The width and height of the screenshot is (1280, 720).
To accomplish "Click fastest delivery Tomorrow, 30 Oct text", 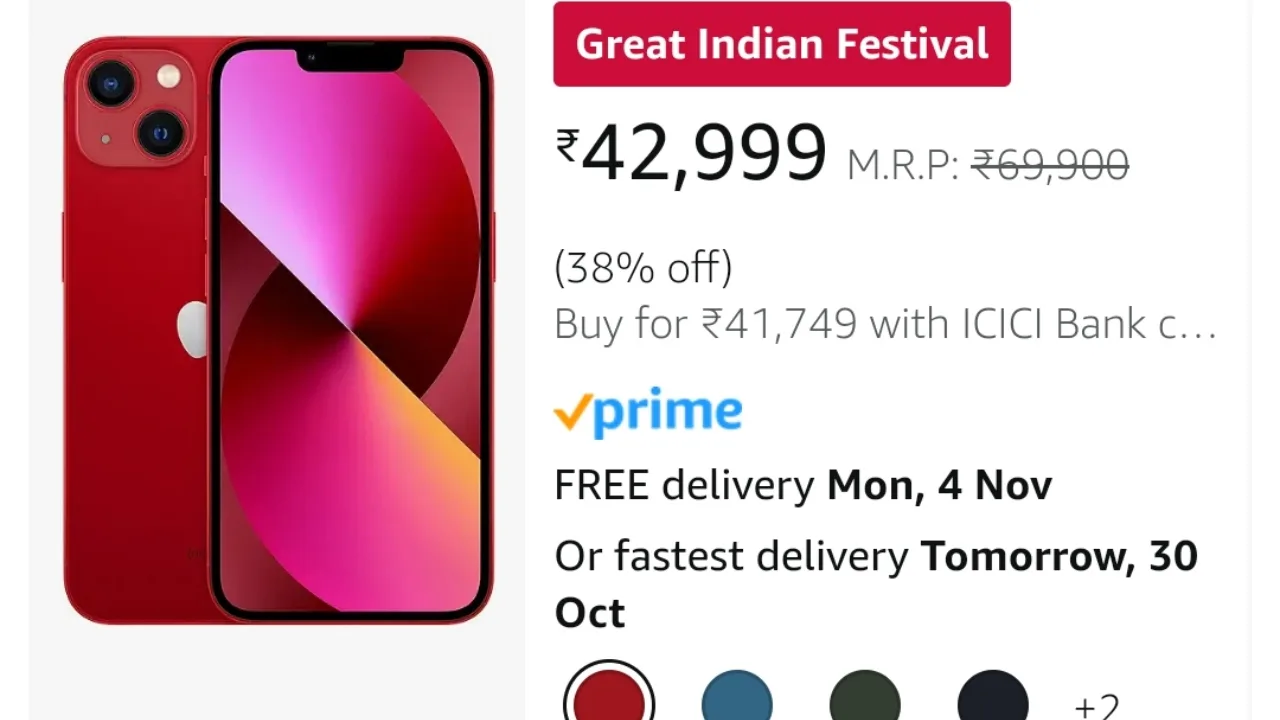I will pos(876,584).
